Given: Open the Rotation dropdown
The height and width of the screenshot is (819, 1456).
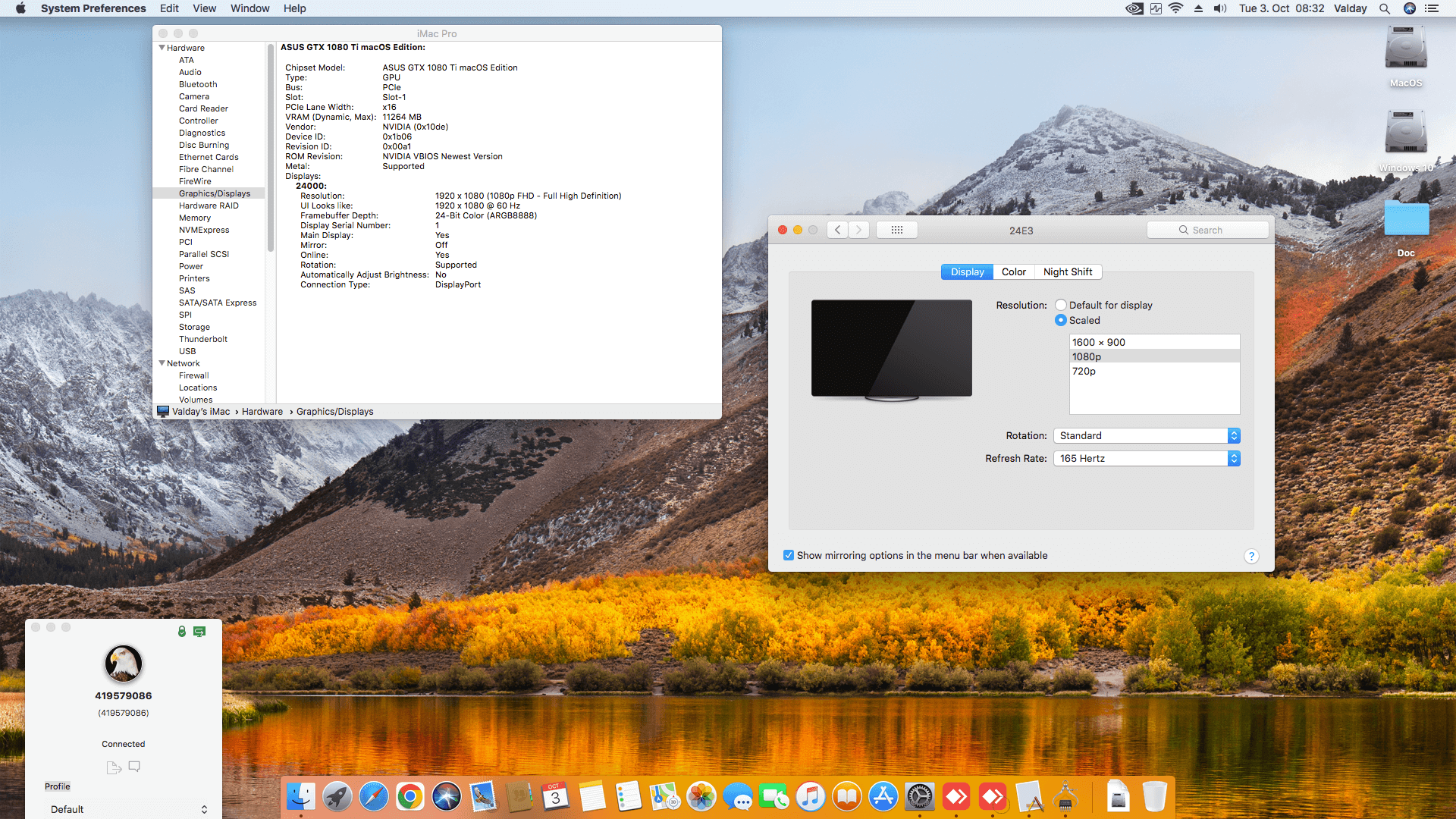Looking at the screenshot, I should coord(1147,435).
